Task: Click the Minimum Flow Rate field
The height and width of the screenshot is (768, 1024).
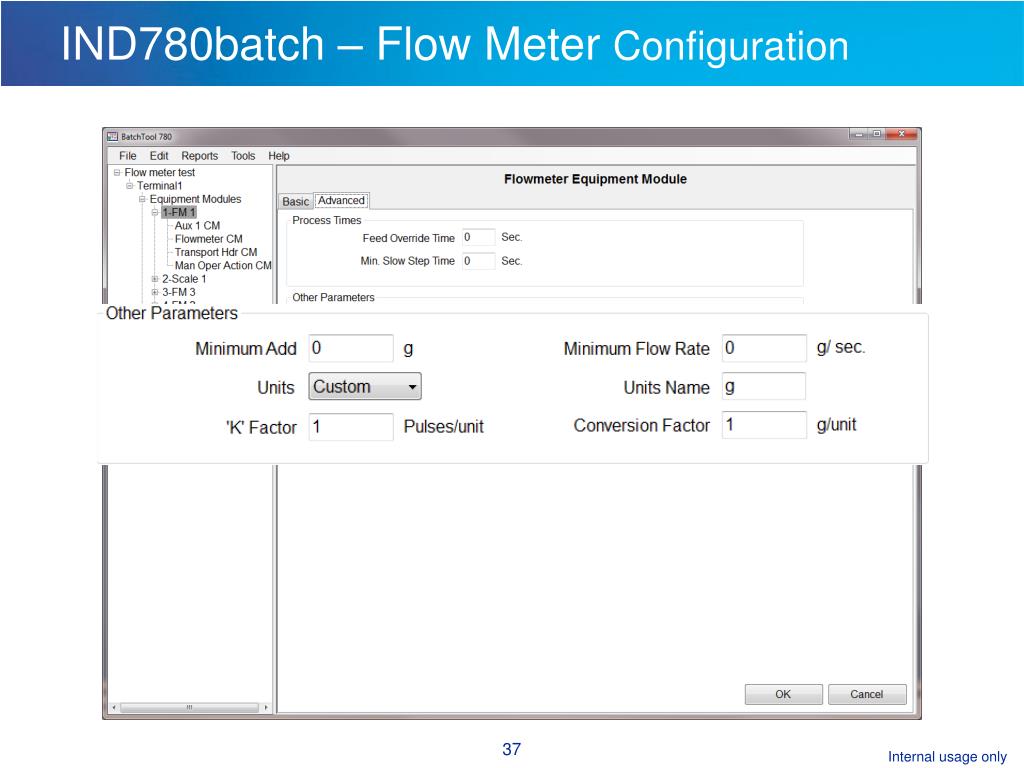Action: [764, 348]
